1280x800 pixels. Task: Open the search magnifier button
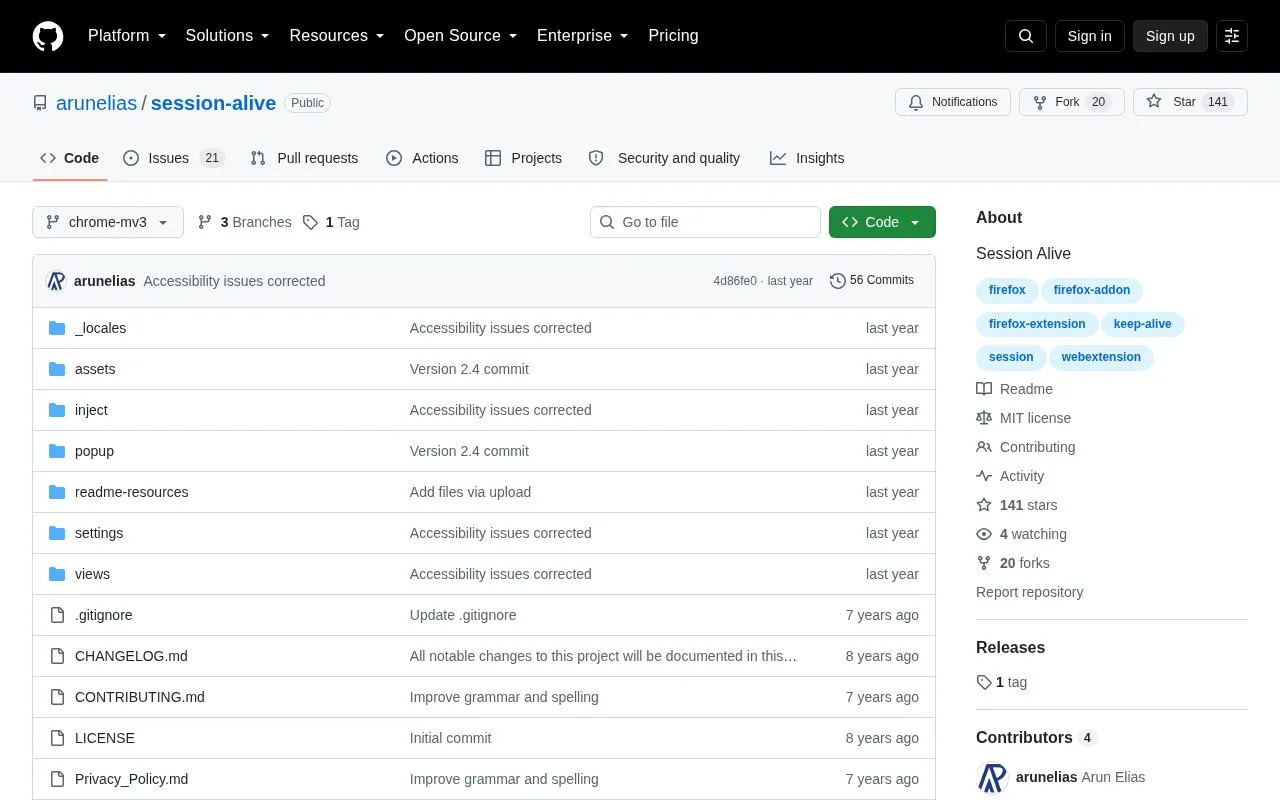1026,36
